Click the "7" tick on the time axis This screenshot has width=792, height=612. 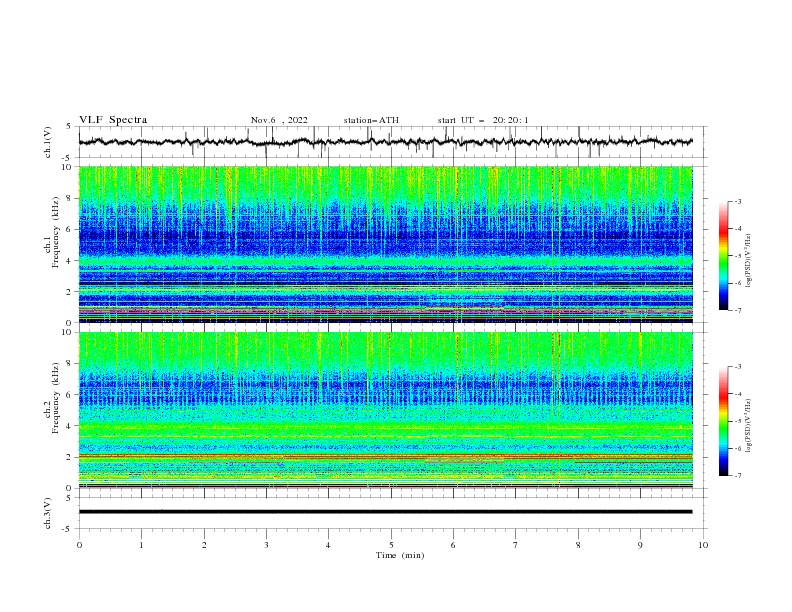(x=516, y=545)
